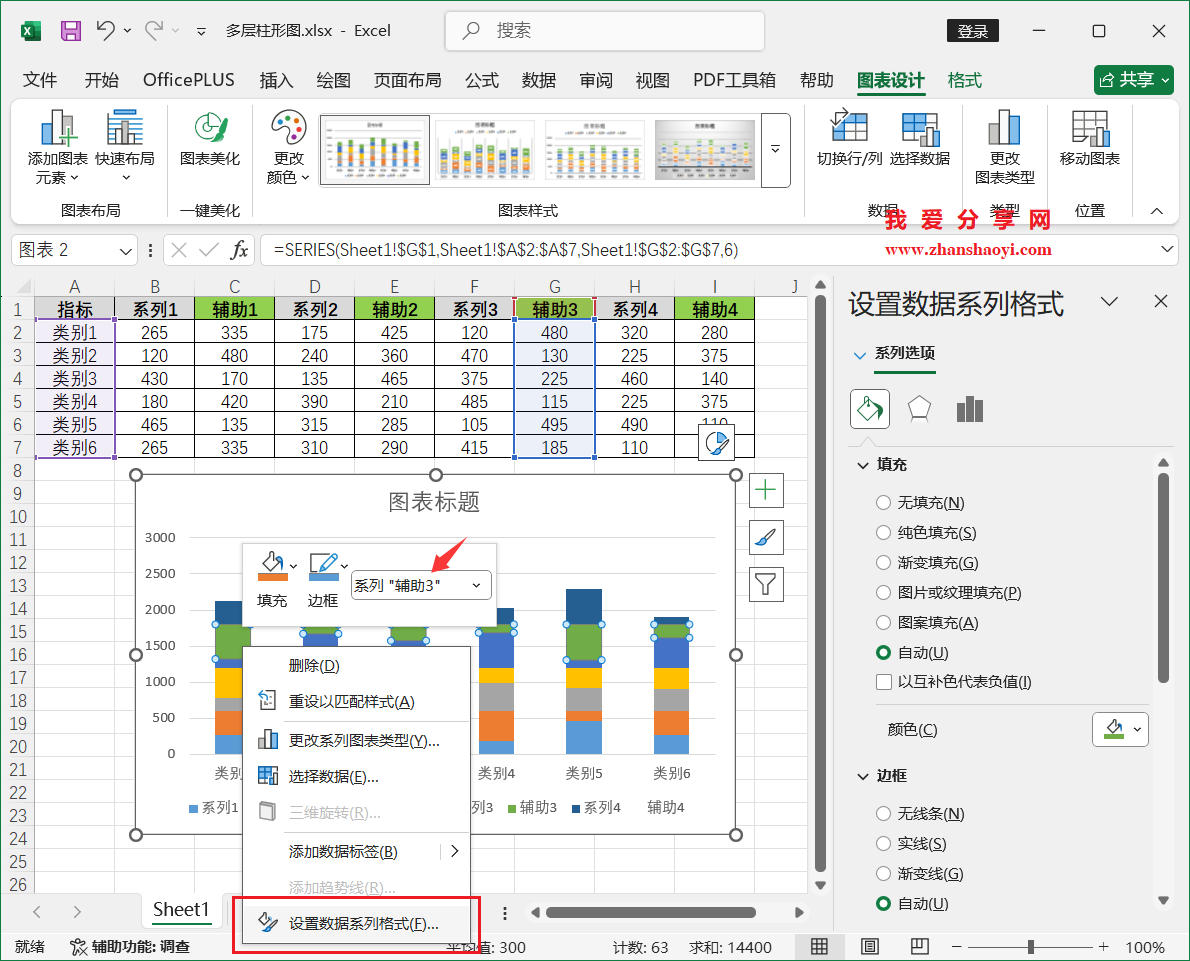Select Effects pentagon tab in pane

[x=919, y=409]
